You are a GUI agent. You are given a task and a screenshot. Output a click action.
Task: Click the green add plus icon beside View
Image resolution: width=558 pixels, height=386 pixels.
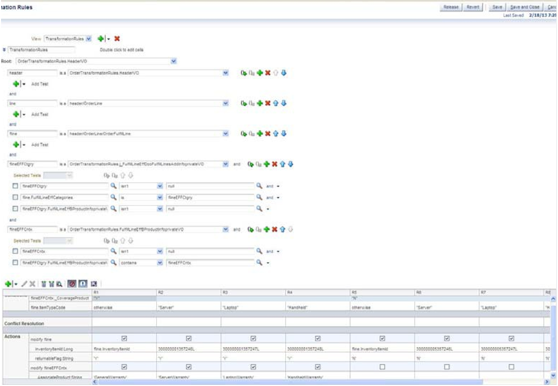[101, 38]
